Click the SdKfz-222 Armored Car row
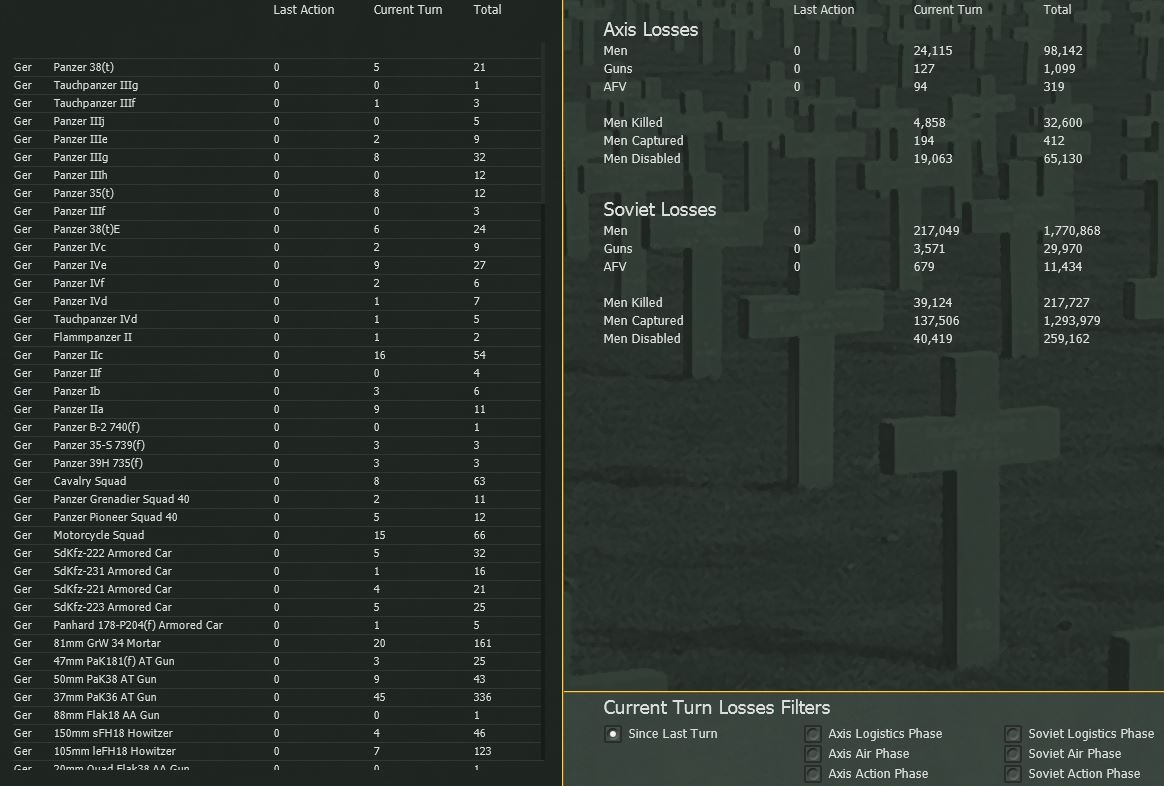 [276, 553]
